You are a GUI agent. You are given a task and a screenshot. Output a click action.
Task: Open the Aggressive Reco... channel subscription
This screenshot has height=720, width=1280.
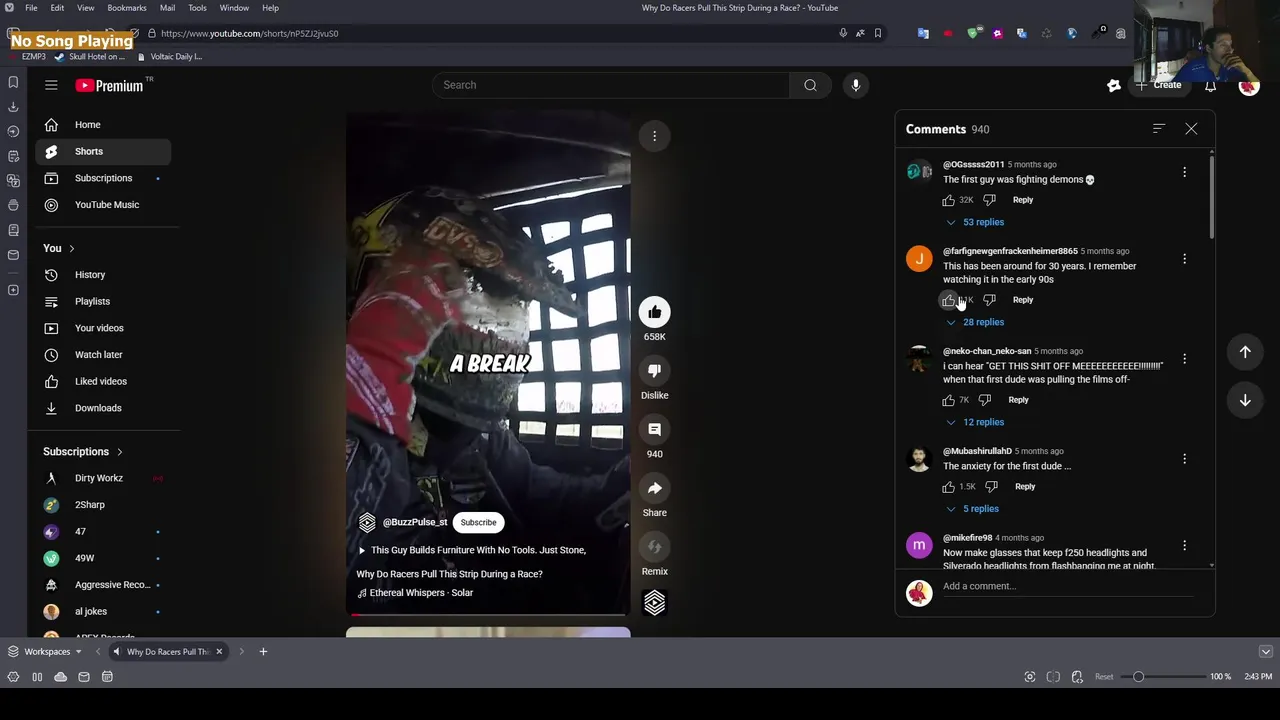[x=103, y=585]
